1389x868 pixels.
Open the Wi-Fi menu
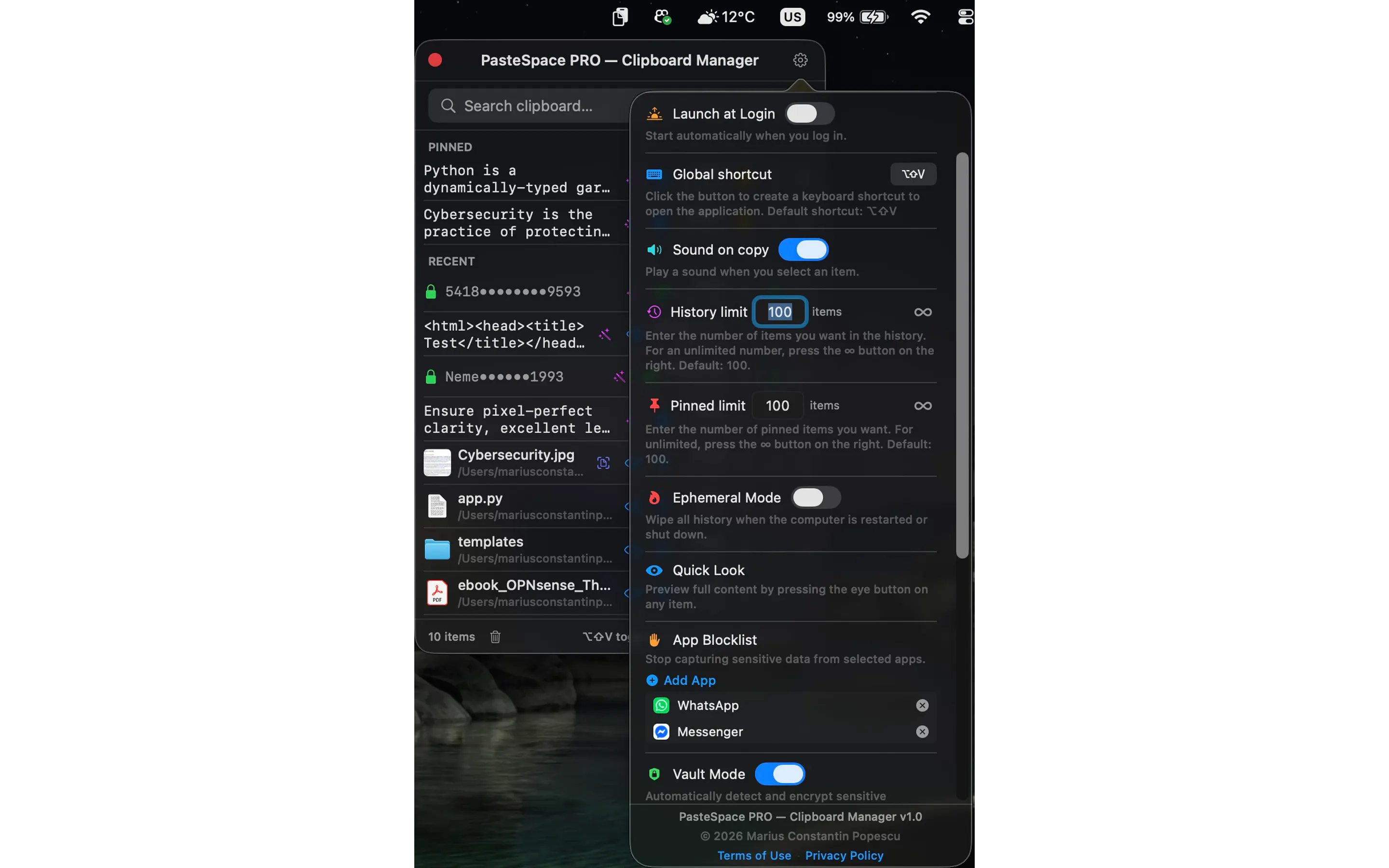pyautogui.click(x=921, y=17)
